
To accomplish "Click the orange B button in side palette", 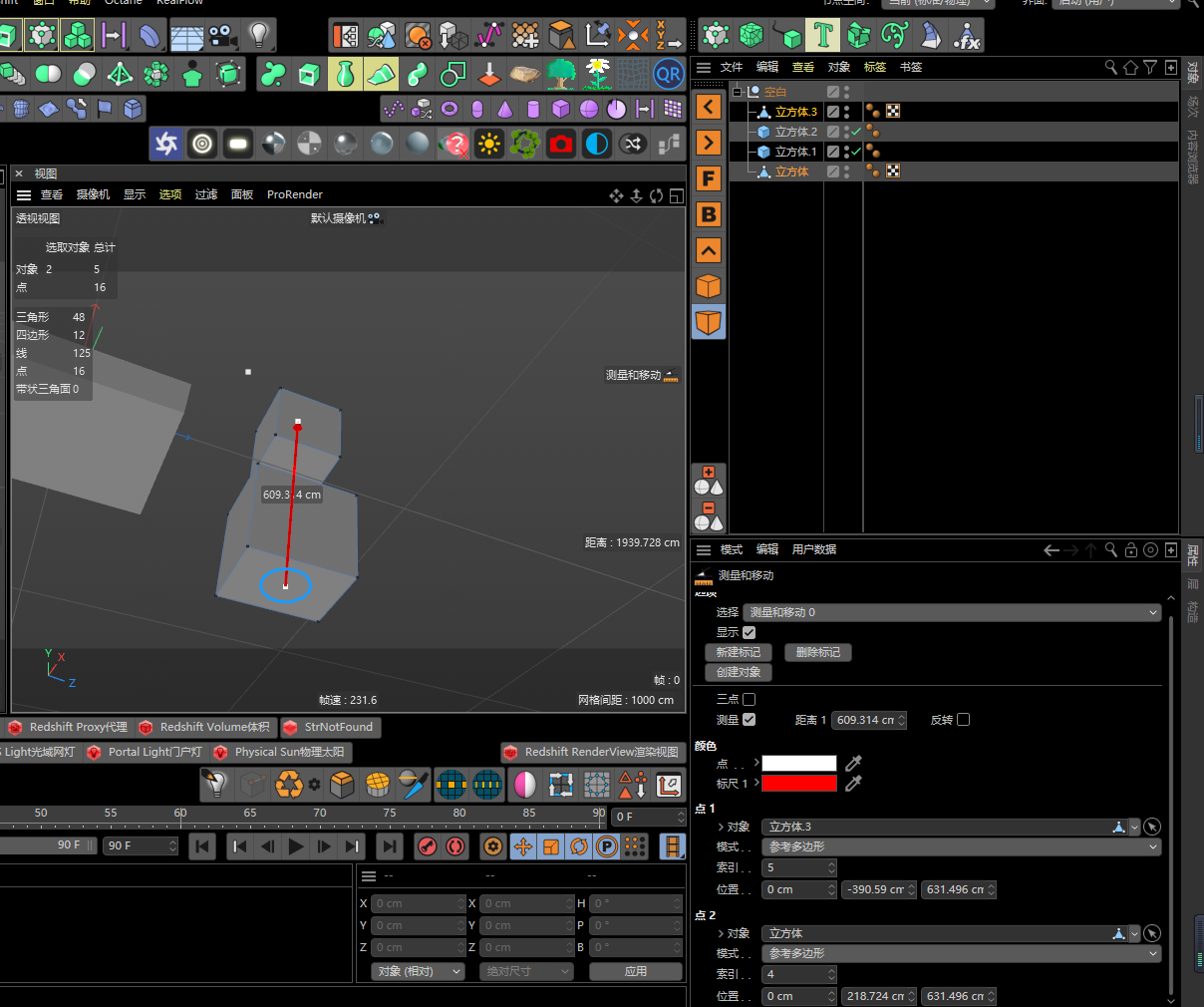I will (709, 214).
